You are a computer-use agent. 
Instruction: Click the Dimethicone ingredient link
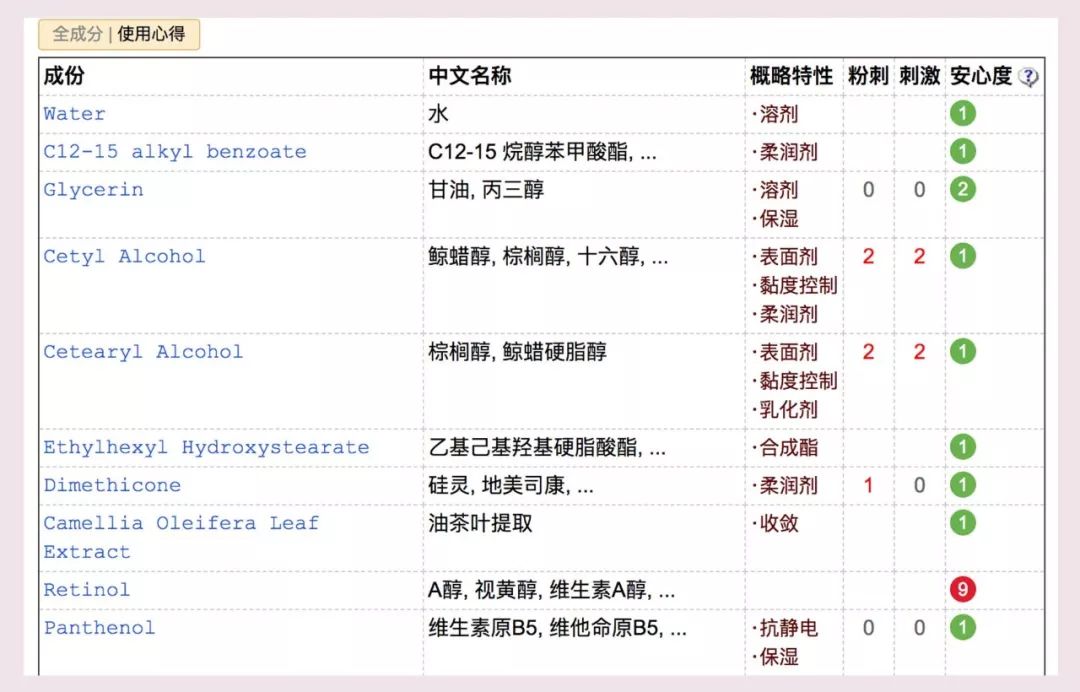[110, 484]
